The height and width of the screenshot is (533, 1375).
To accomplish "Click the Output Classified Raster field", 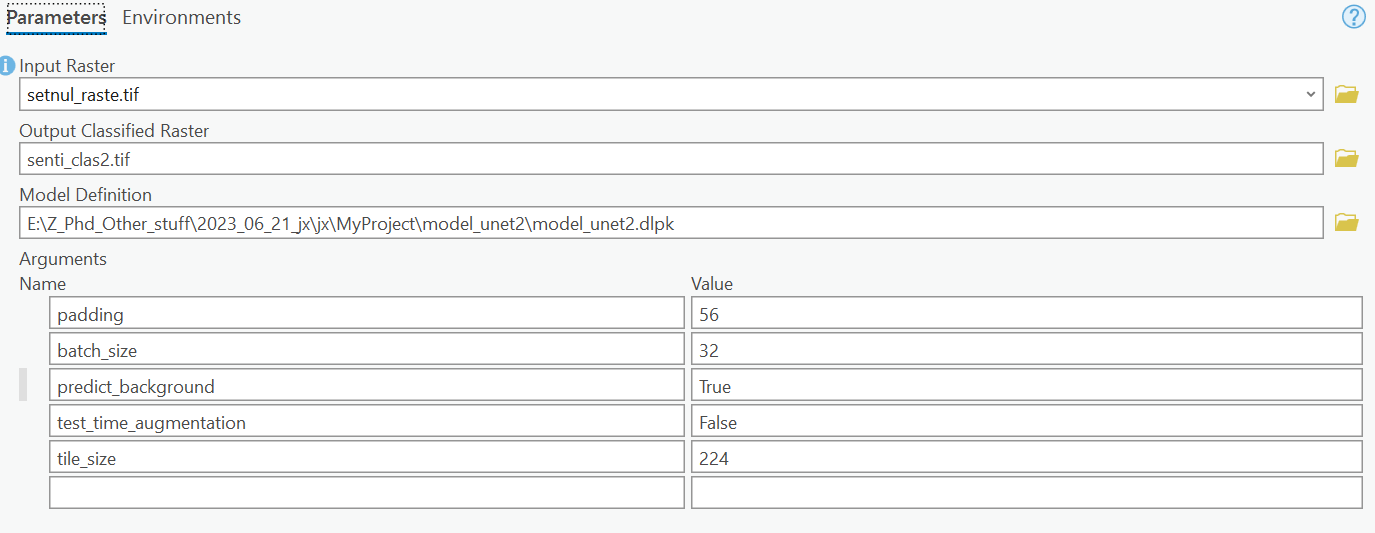I will [670, 159].
